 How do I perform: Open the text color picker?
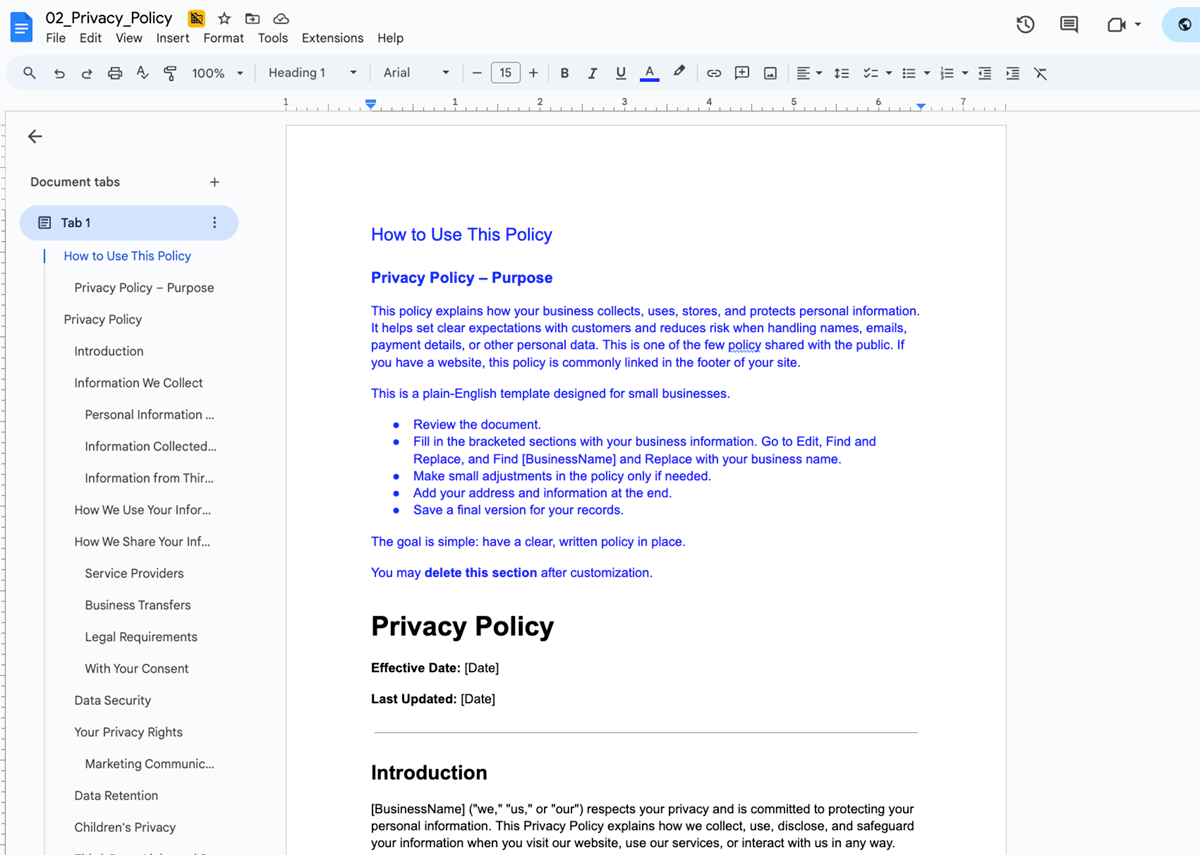click(649, 73)
